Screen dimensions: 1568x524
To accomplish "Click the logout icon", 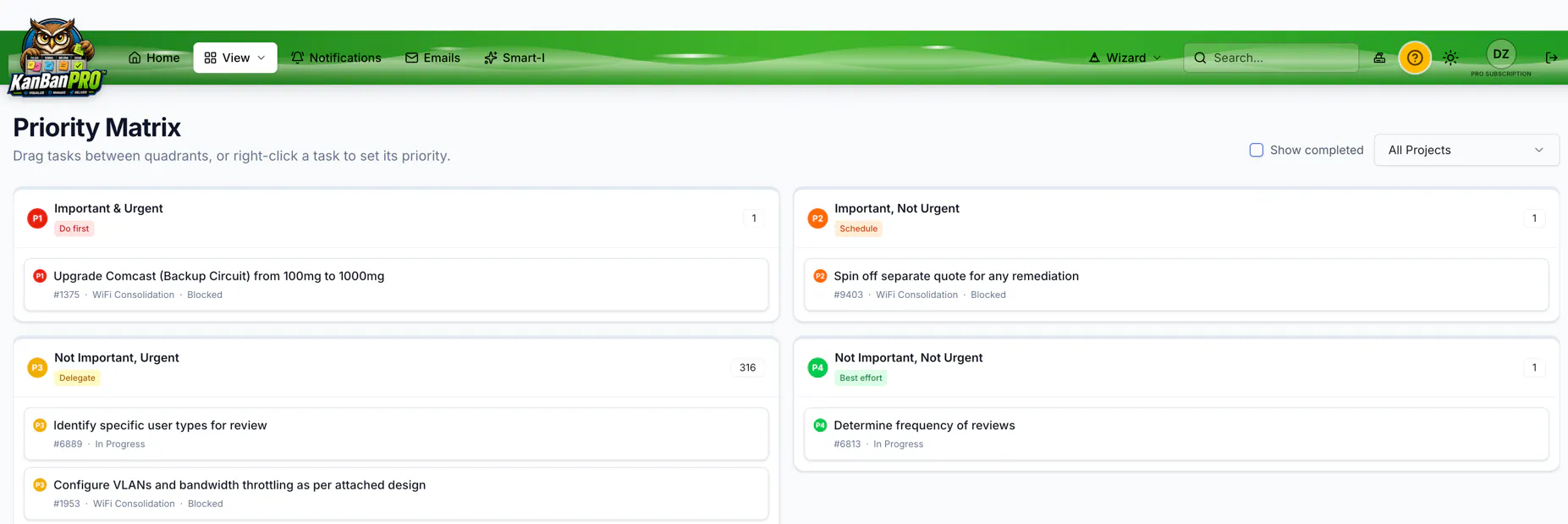I will pyautogui.click(x=1551, y=58).
